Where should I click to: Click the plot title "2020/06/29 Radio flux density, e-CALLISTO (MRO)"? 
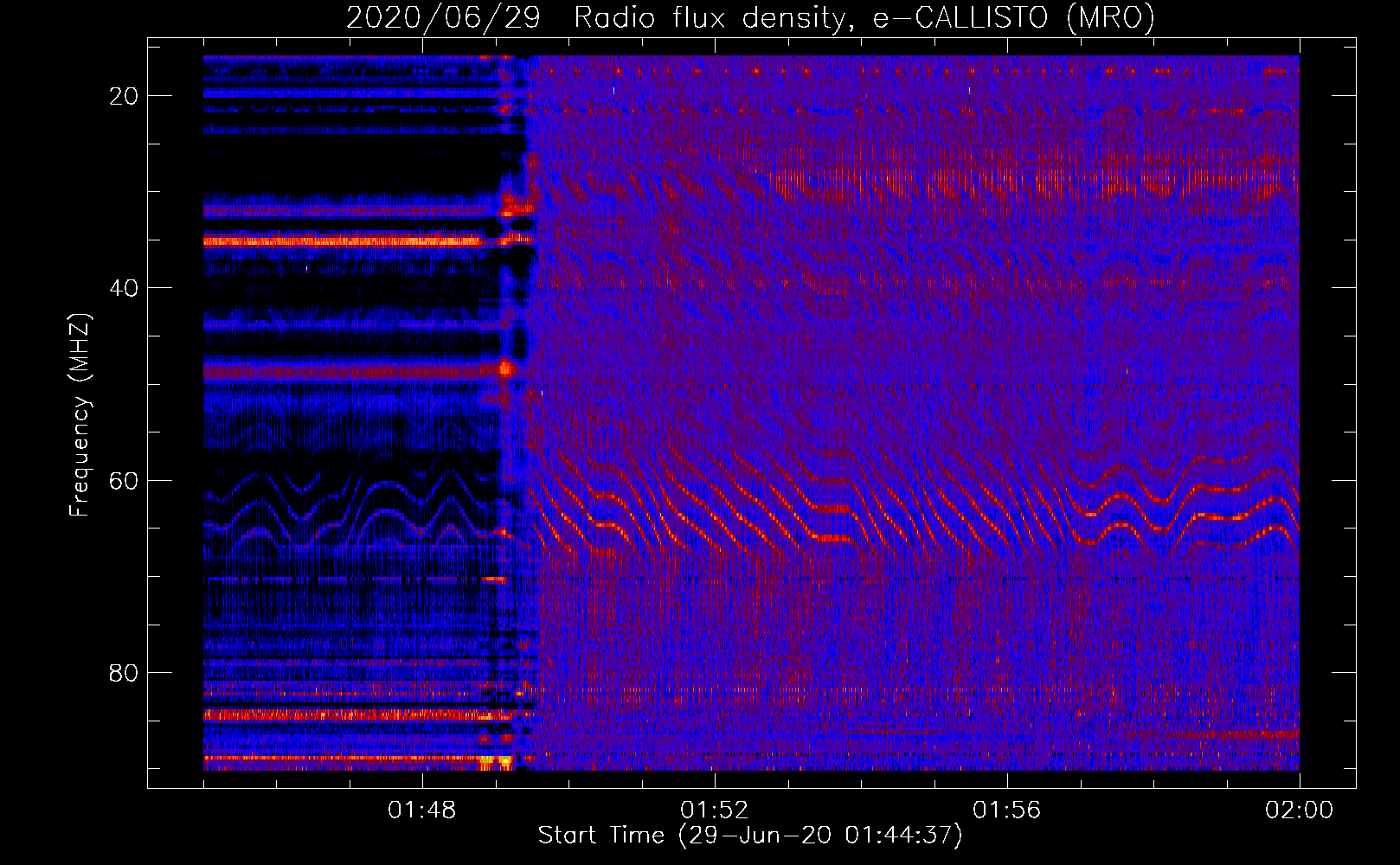click(x=750, y=18)
